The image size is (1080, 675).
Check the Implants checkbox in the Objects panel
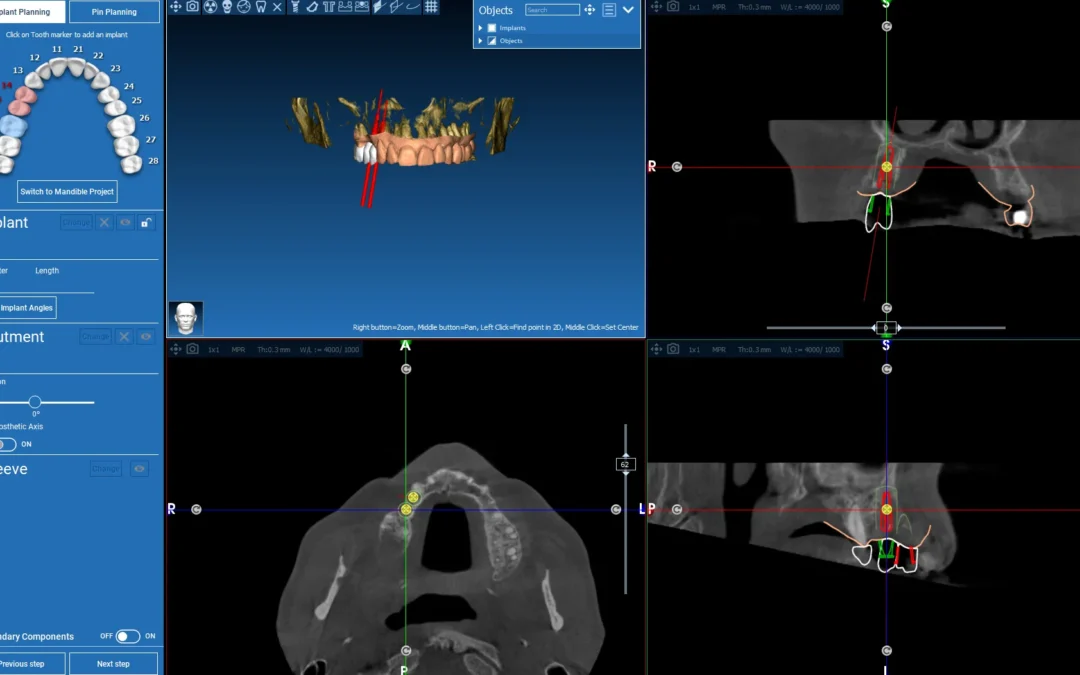pyautogui.click(x=492, y=28)
